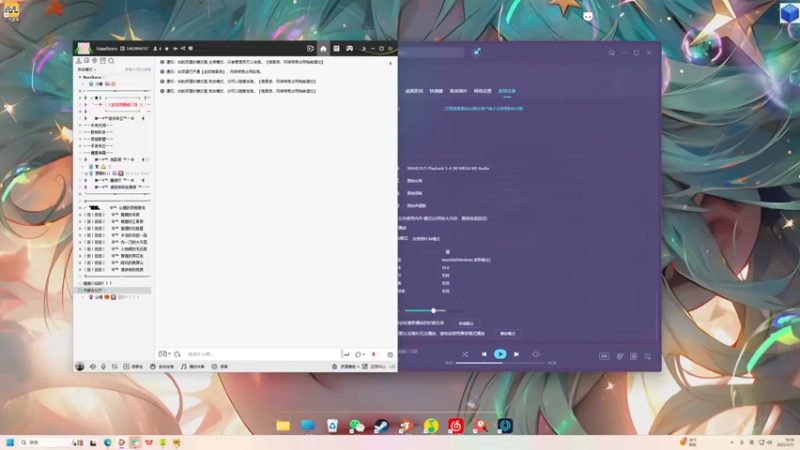Viewport: 800px width, 450px height.
Task: Open the home page icon in YY window header
Action: click(323, 48)
